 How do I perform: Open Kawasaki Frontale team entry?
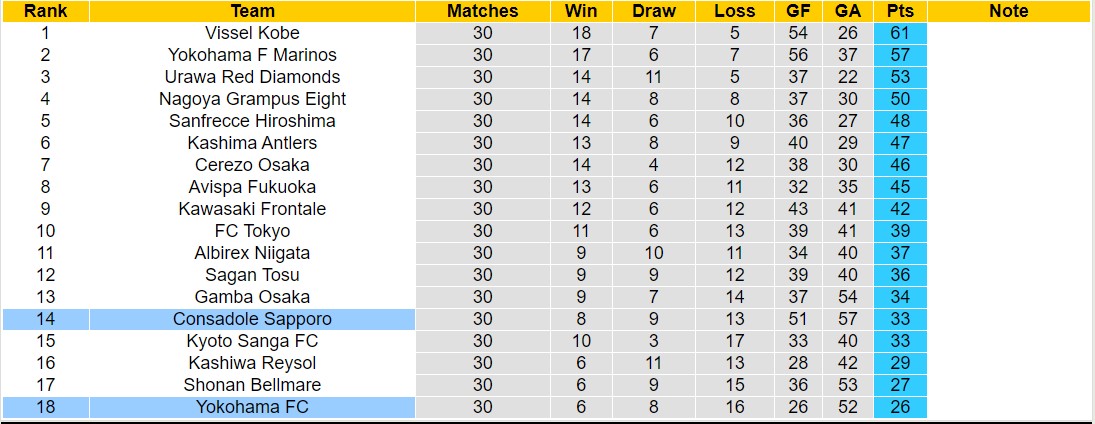pos(252,209)
